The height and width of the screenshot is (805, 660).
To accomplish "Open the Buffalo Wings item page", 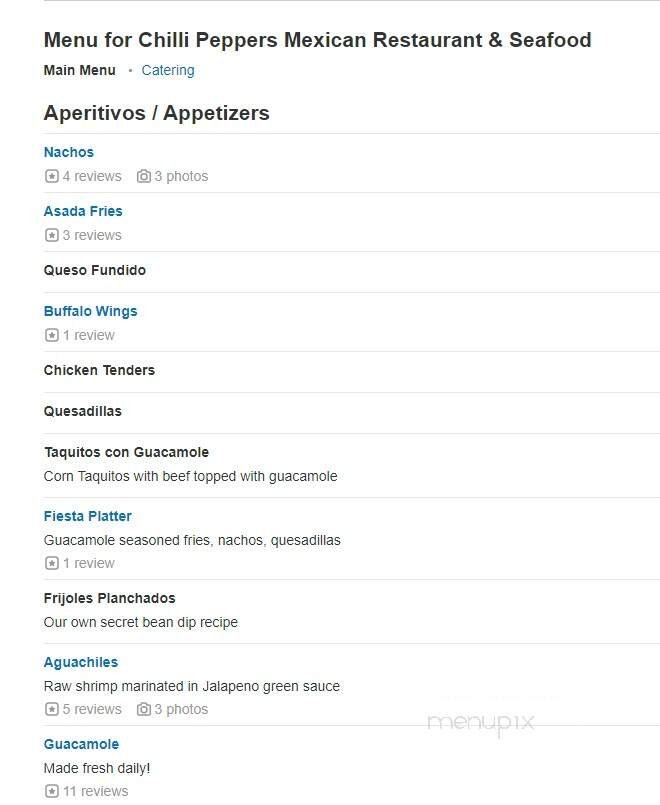I will click(90, 311).
